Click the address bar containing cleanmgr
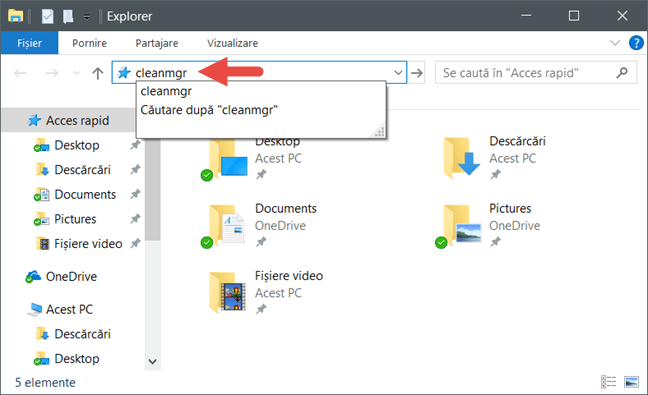 click(x=259, y=73)
